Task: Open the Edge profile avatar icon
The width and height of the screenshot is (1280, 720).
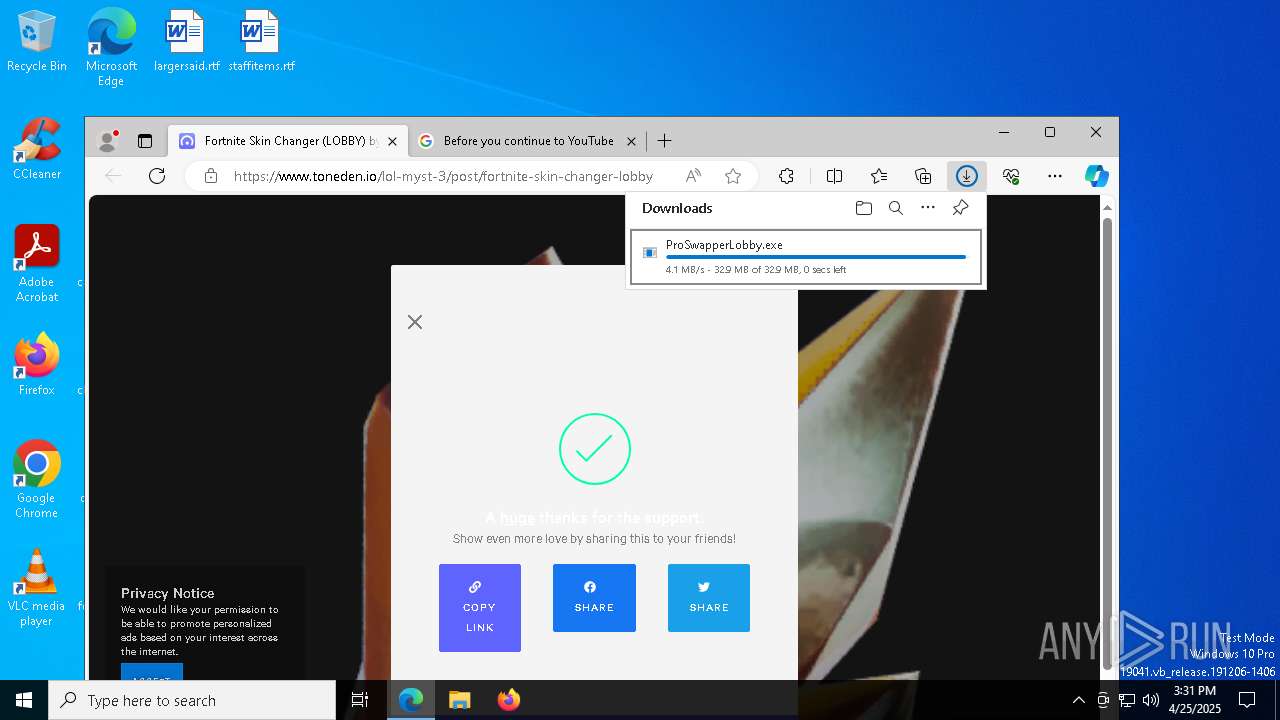Action: [107, 141]
